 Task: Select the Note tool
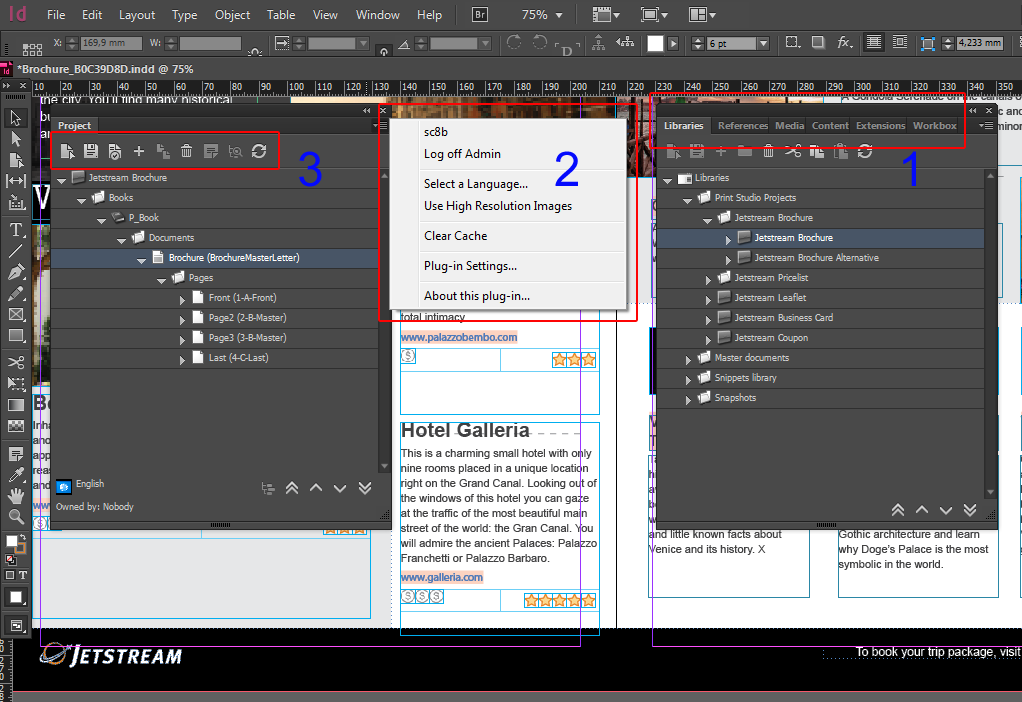click(x=16, y=453)
